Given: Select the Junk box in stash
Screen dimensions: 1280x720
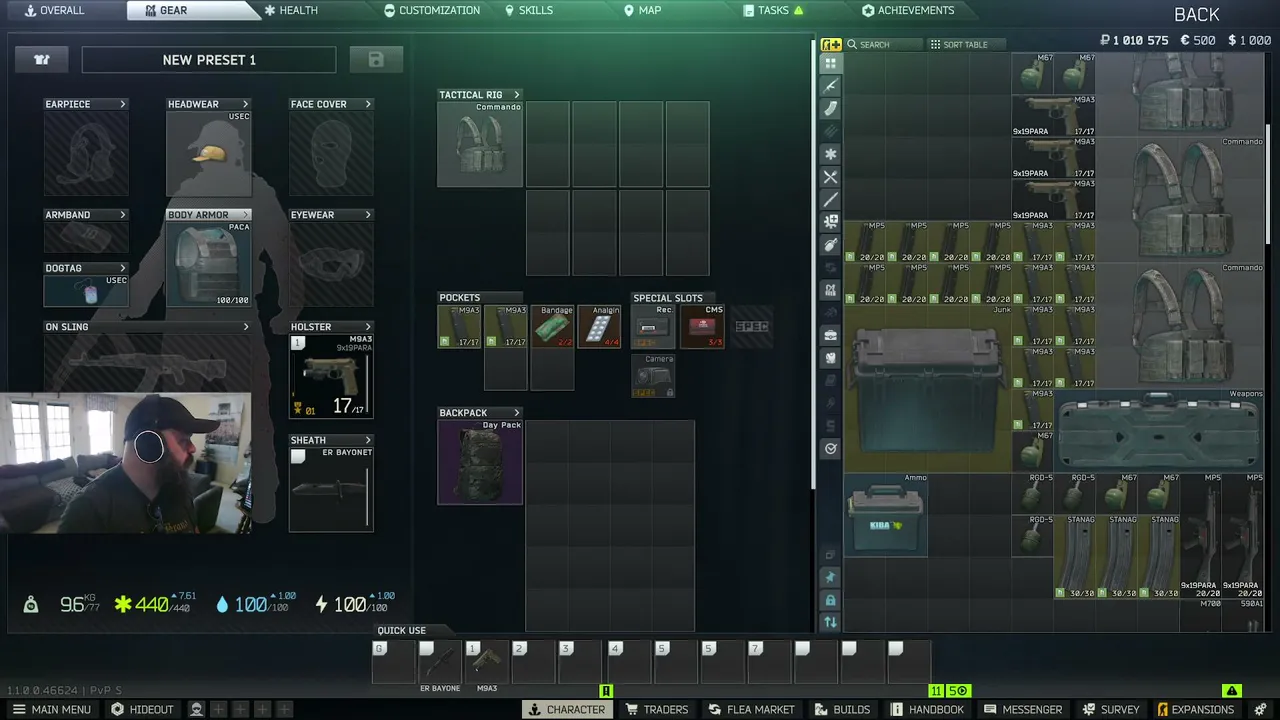Looking at the screenshot, I should point(928,389).
